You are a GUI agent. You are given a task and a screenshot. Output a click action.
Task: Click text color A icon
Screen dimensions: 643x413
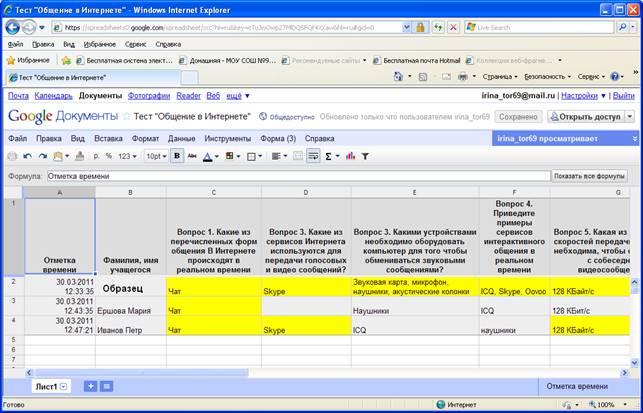(207, 156)
